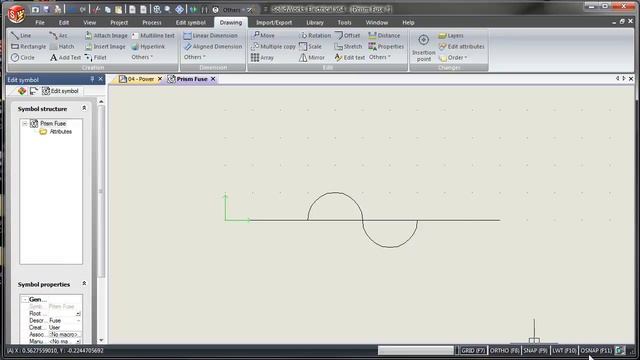Add a Hyperlink

(x=148, y=47)
